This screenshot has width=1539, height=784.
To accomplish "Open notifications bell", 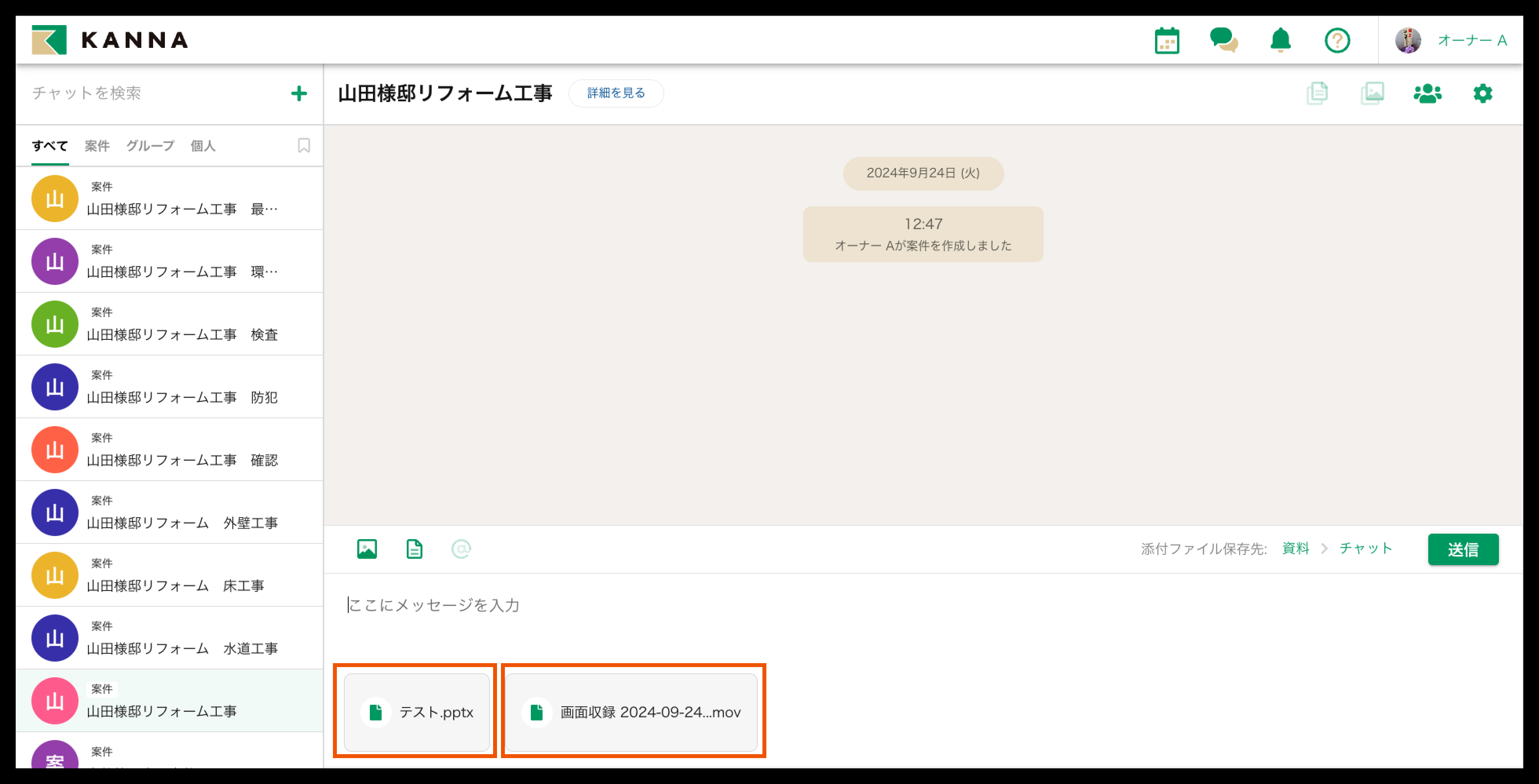I will pyautogui.click(x=1280, y=40).
